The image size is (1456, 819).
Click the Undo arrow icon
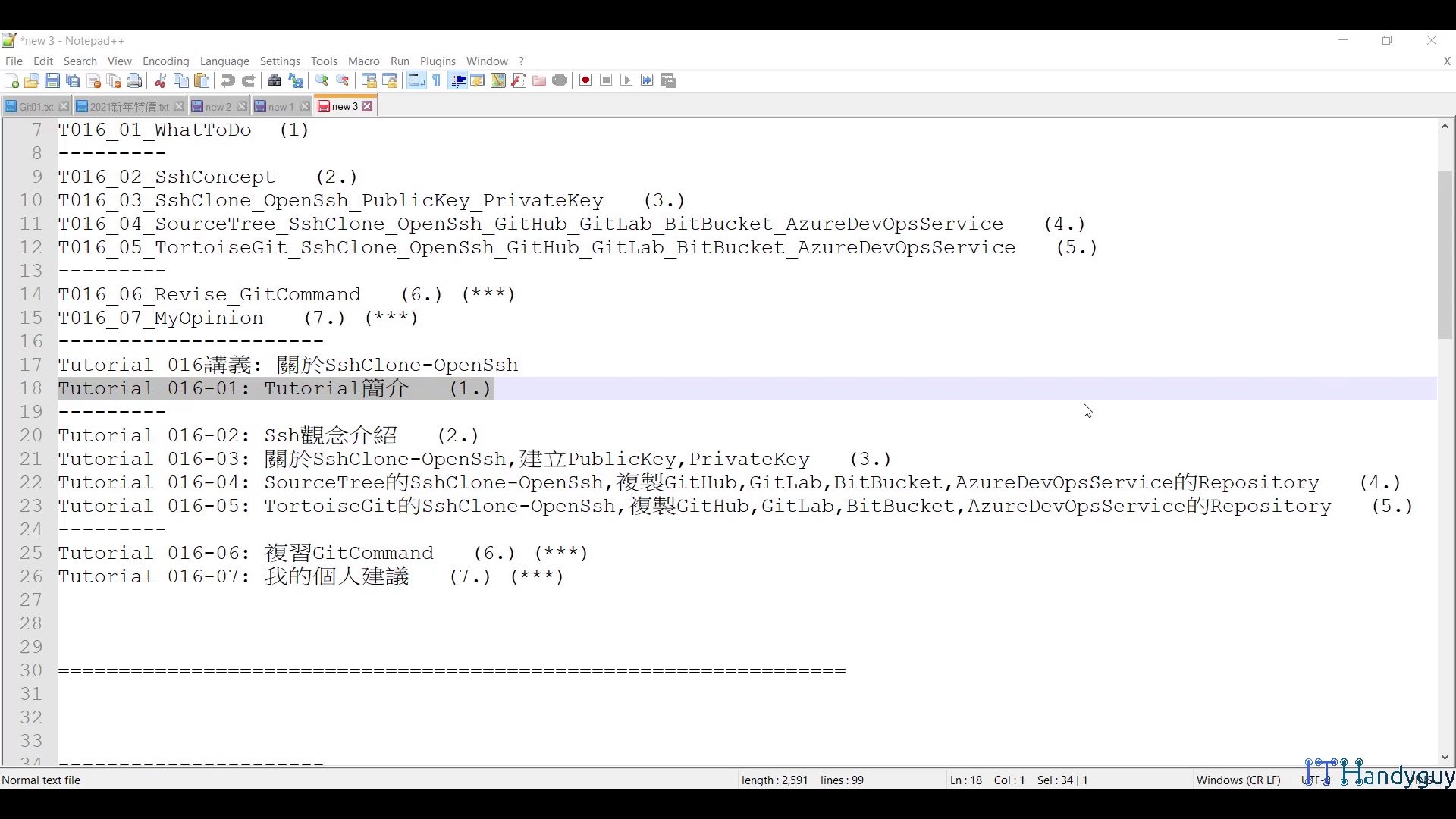[227, 81]
